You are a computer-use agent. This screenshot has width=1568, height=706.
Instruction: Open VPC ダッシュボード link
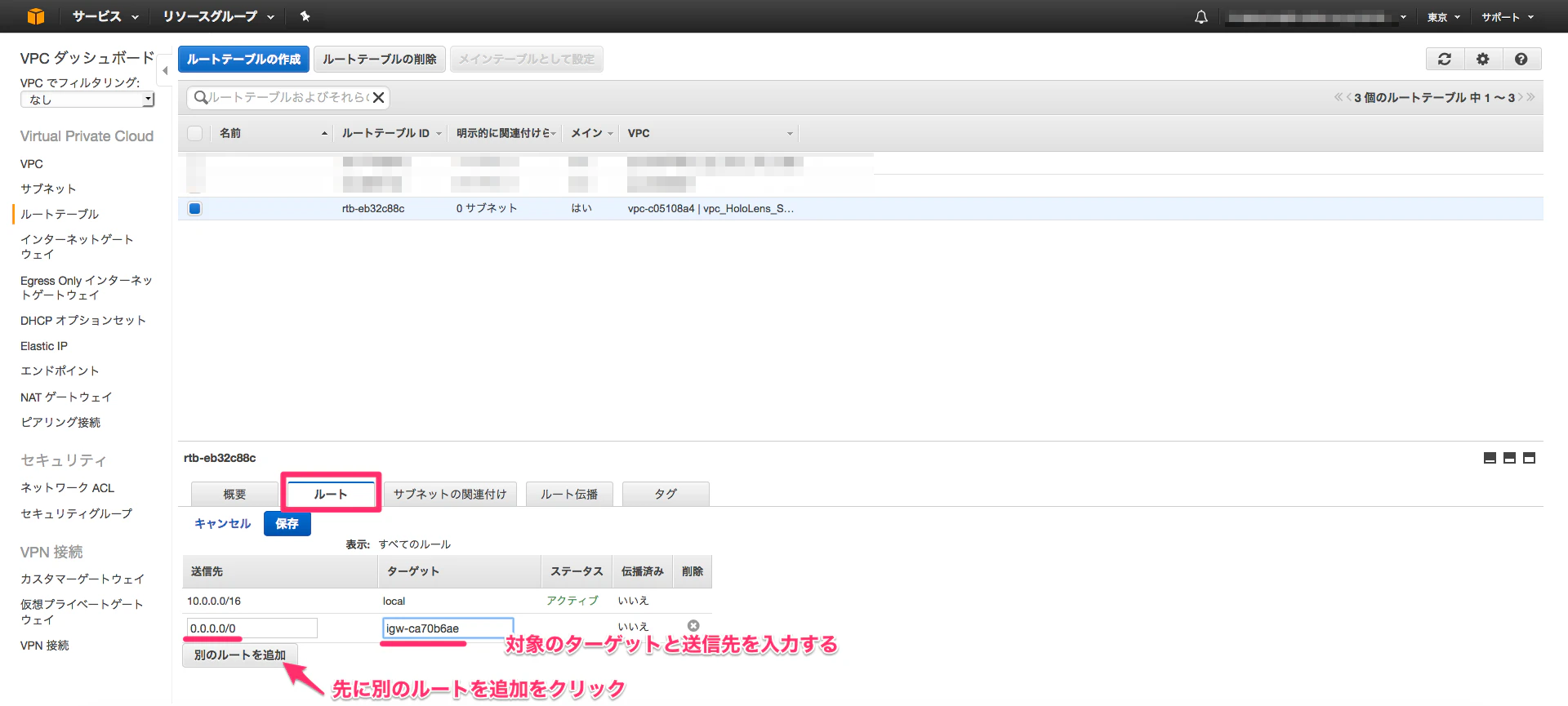point(87,58)
